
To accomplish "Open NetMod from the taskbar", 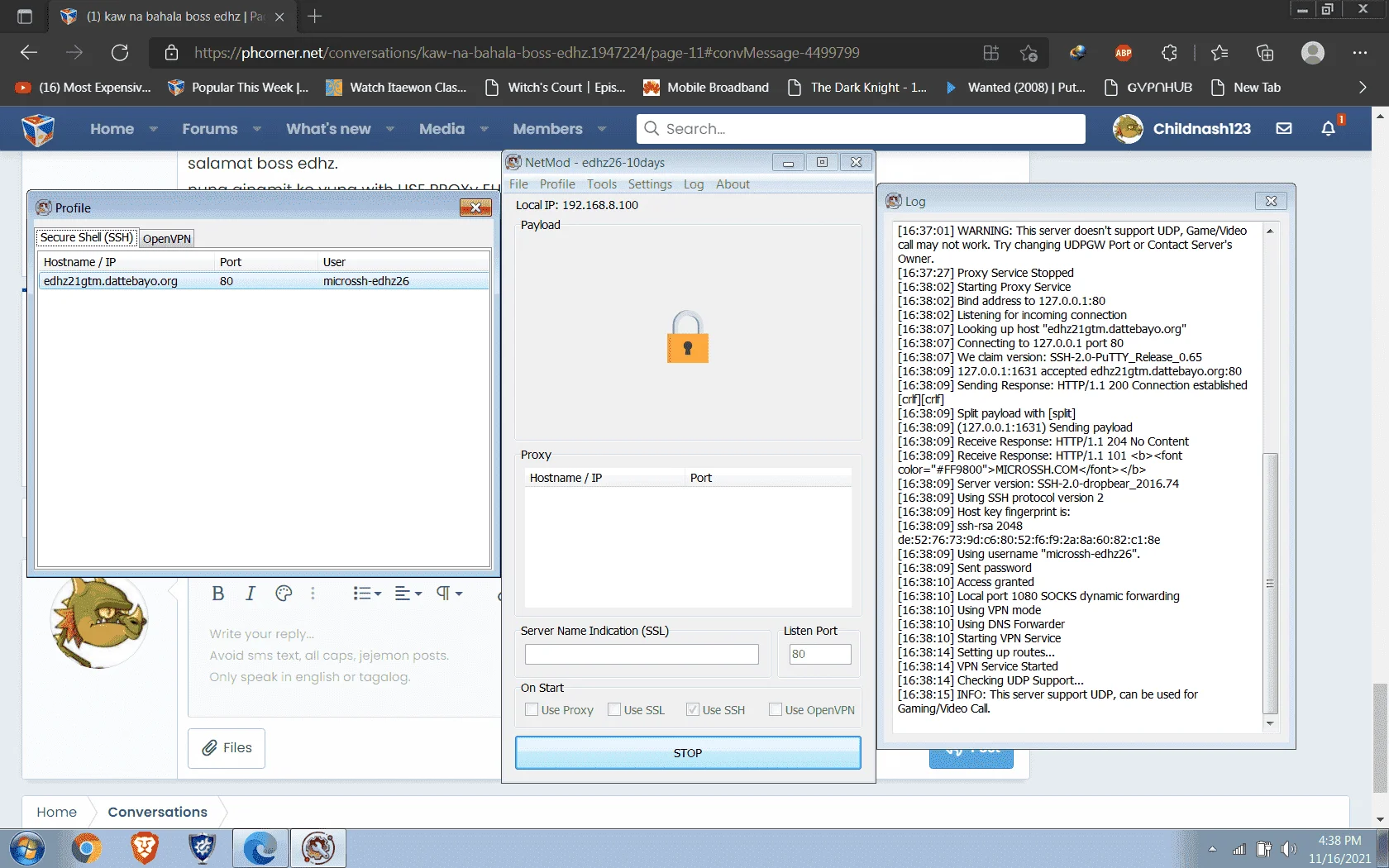I will [318, 848].
